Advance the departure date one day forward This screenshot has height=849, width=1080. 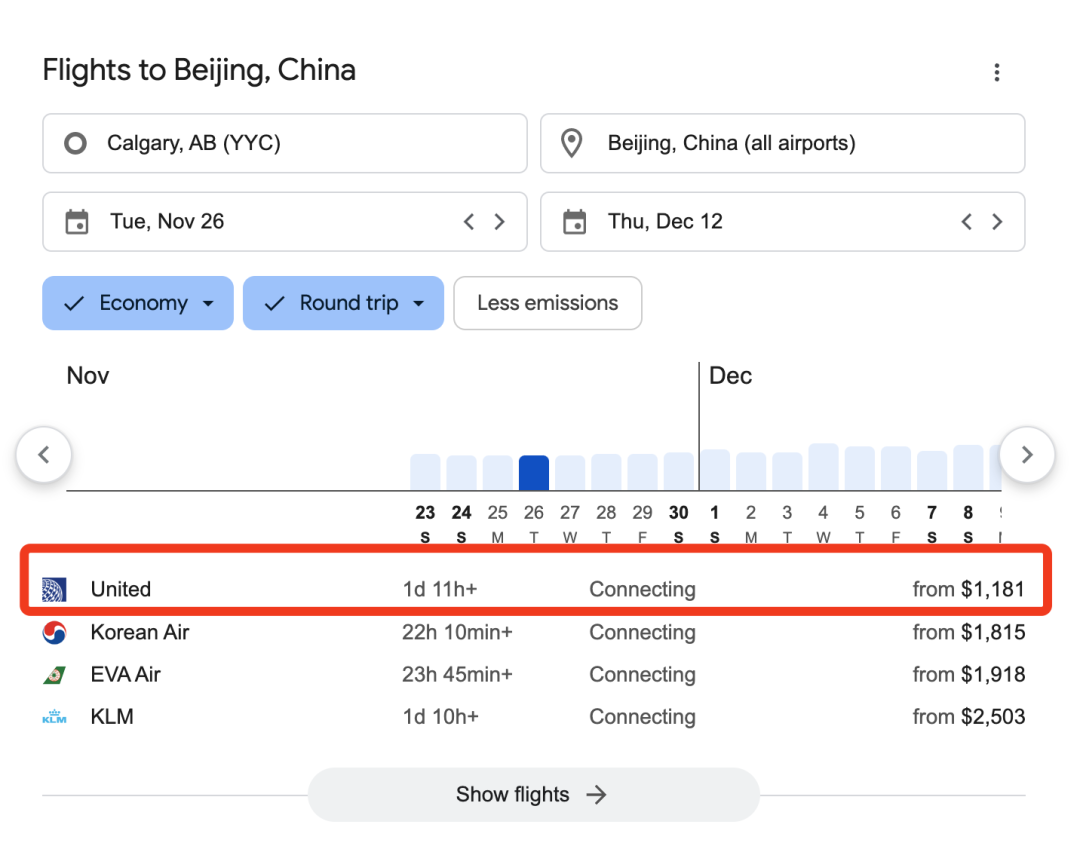[500, 222]
